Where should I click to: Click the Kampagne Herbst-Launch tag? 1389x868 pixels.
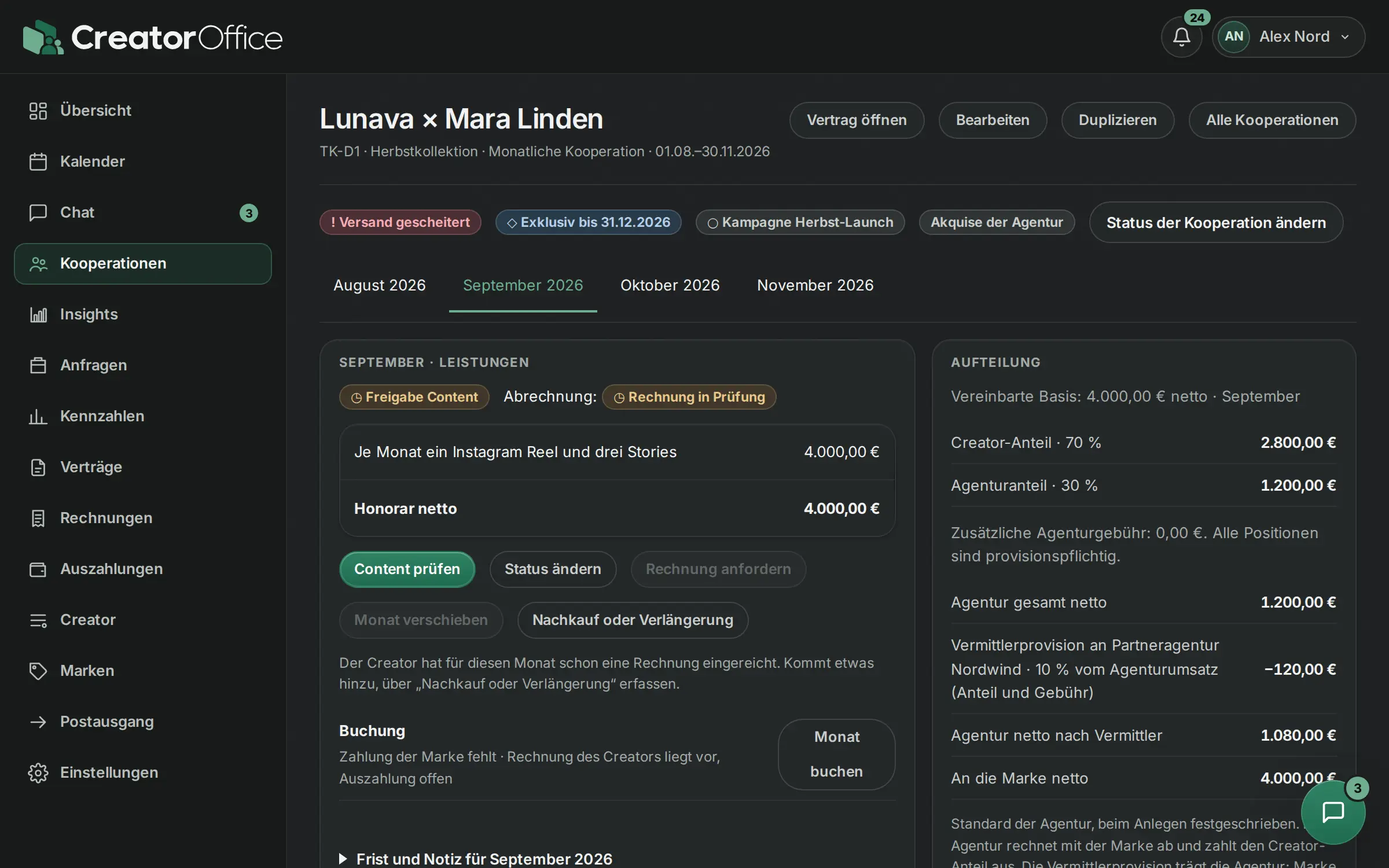click(800, 222)
